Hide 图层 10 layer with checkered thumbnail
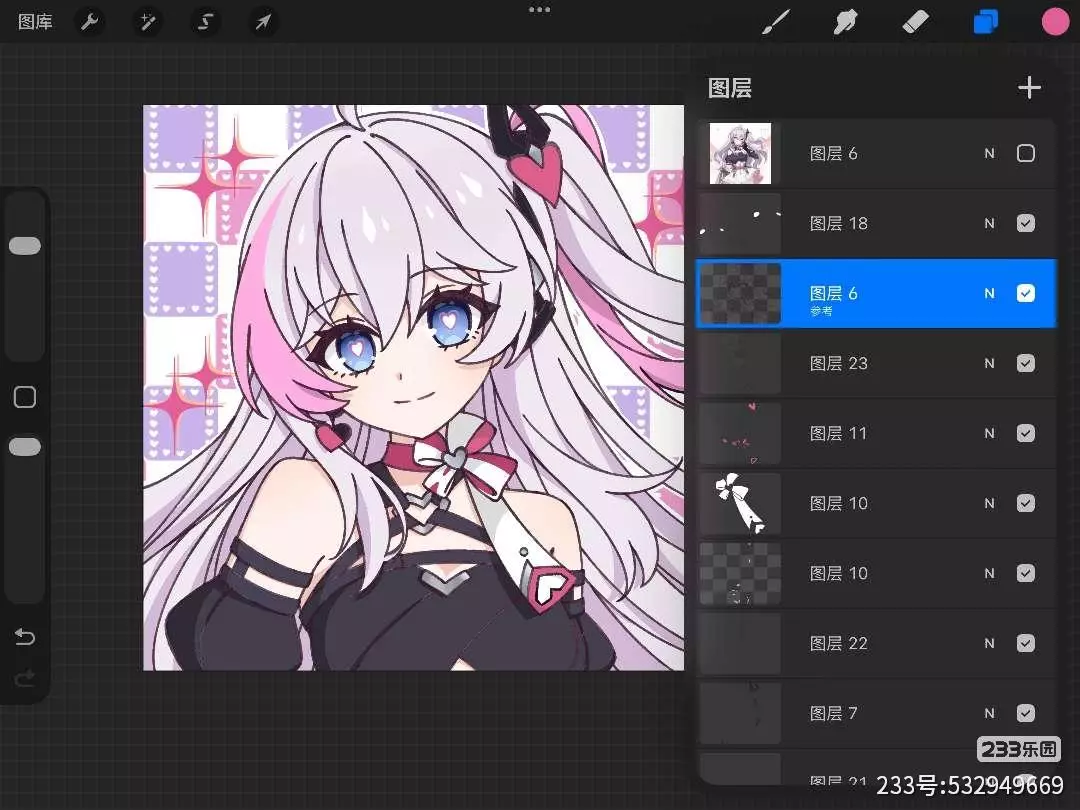The height and width of the screenshot is (810, 1080). pos(1026,573)
